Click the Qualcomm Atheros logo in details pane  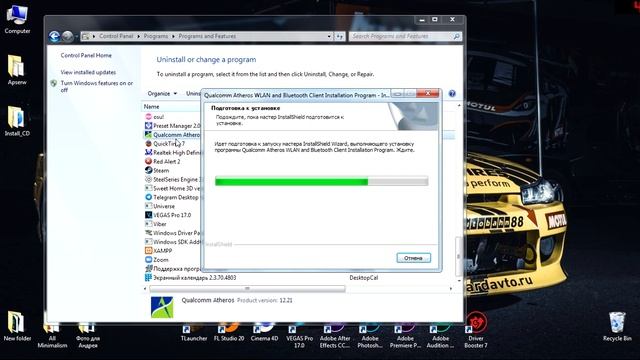[x=162, y=307]
